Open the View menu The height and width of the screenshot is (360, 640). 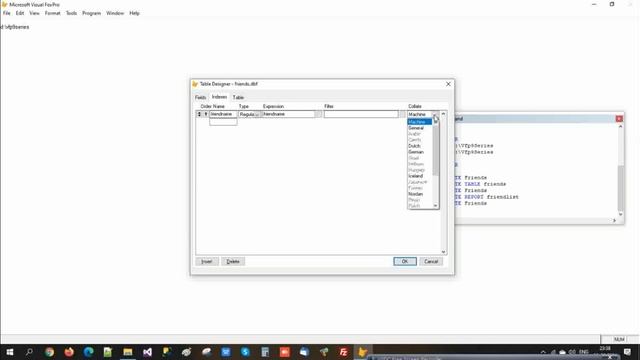click(x=34, y=13)
